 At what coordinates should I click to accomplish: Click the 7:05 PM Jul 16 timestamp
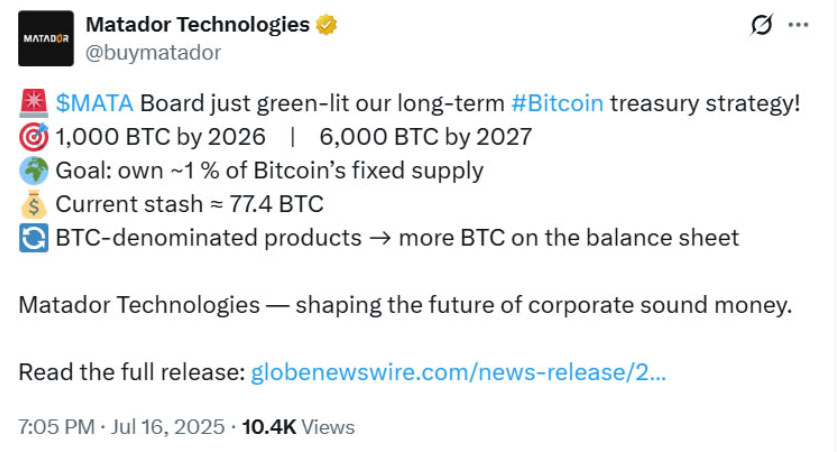[120, 427]
